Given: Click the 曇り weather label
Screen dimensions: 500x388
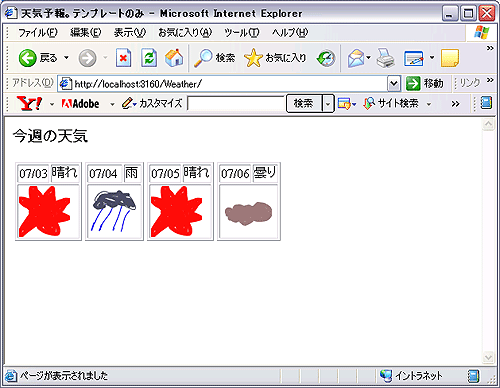Looking at the screenshot, I should pos(265,173).
